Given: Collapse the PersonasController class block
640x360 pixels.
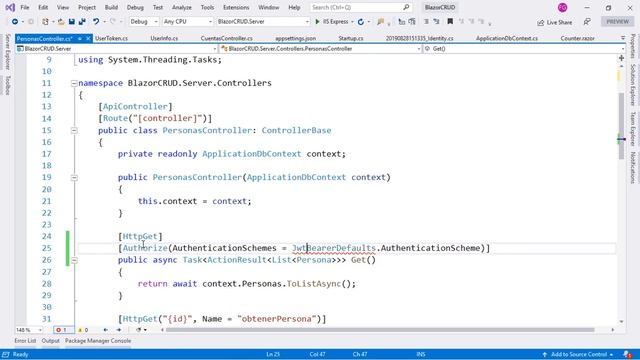Looking at the screenshot, I should [74, 131].
